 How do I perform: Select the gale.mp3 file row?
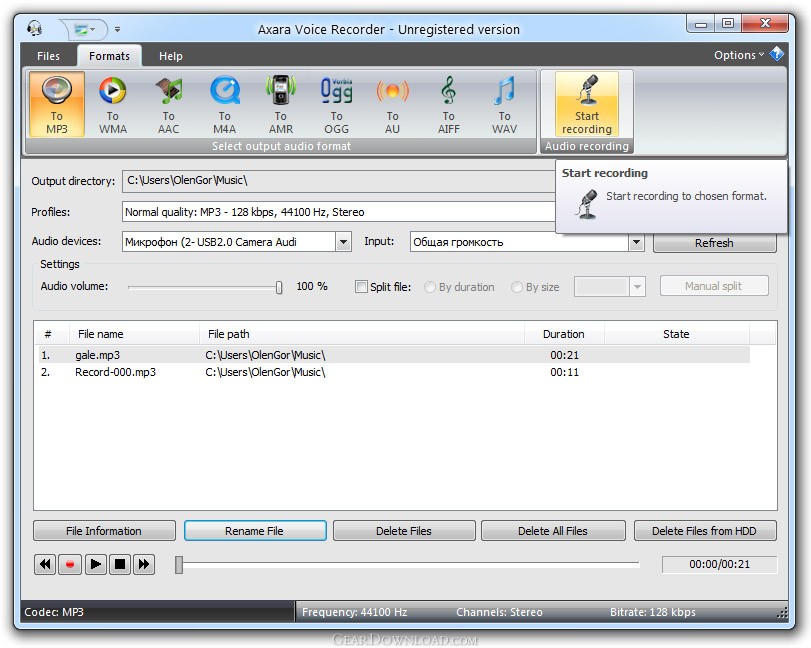[393, 355]
